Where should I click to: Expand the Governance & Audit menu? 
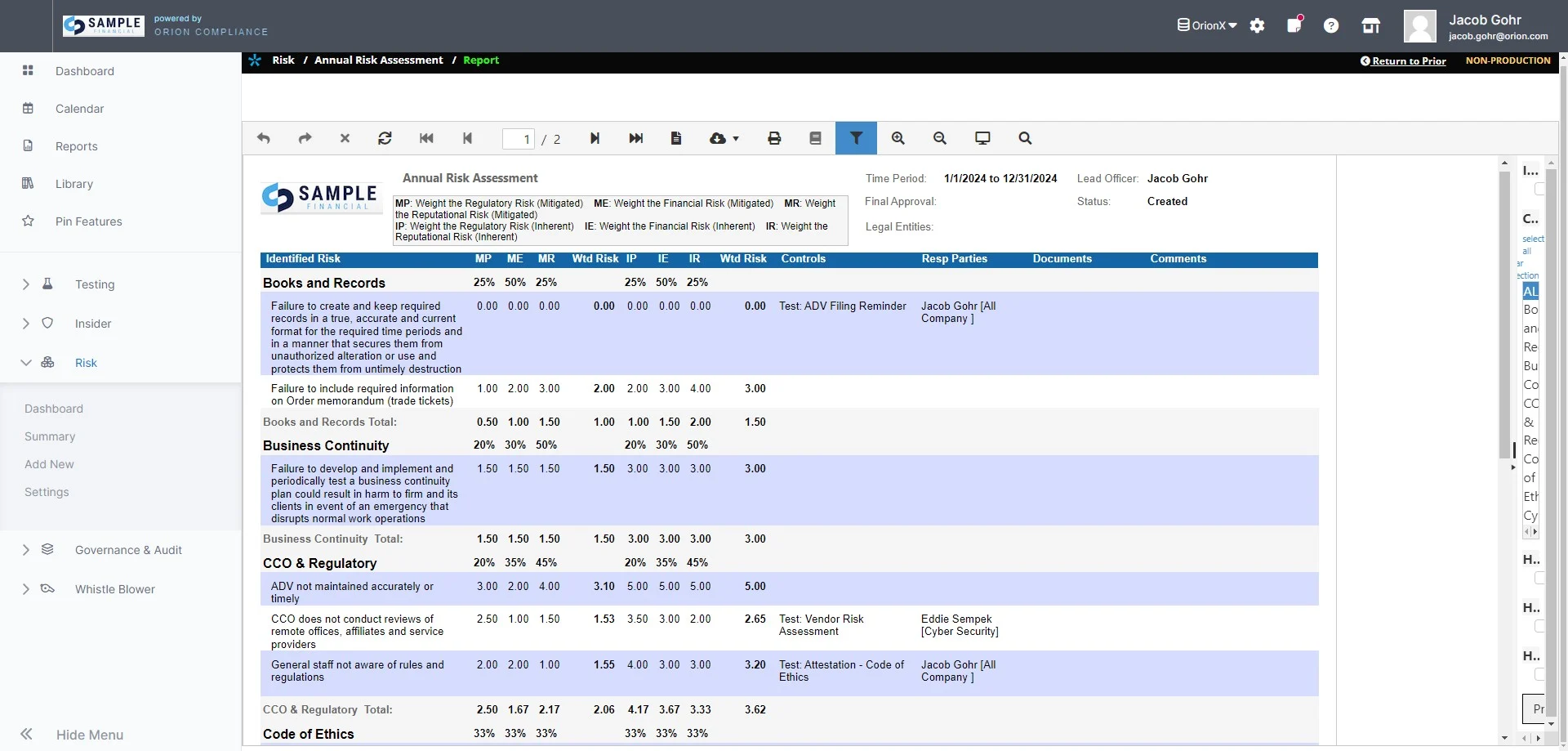pos(128,550)
